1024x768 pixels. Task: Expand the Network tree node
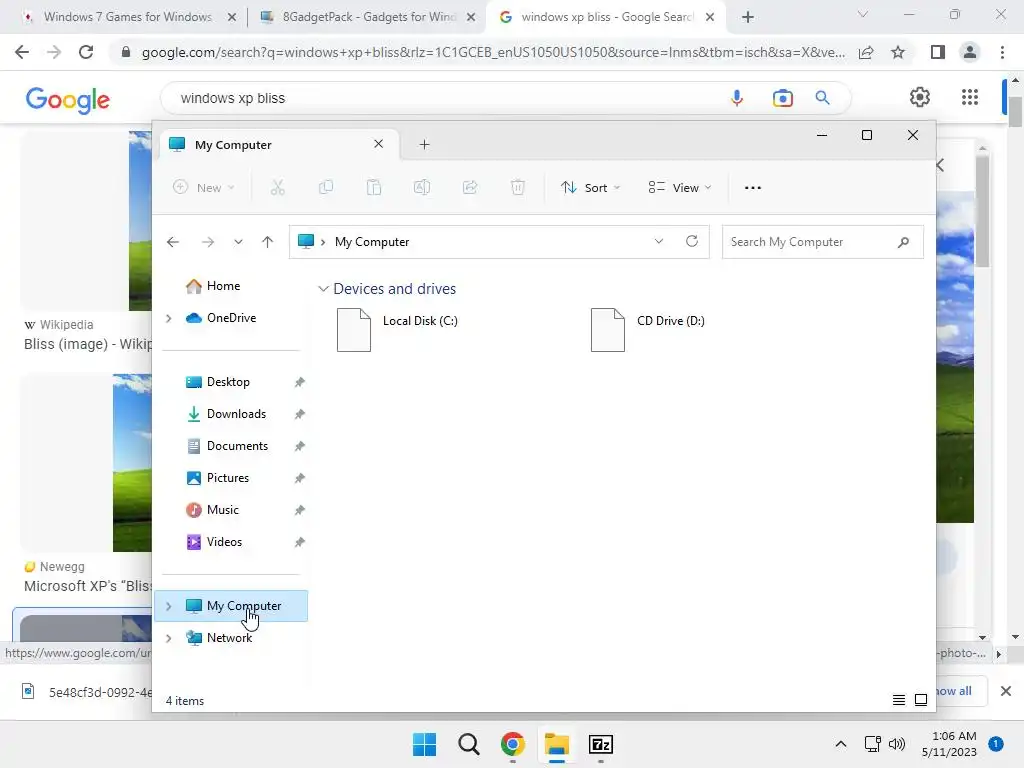point(168,638)
